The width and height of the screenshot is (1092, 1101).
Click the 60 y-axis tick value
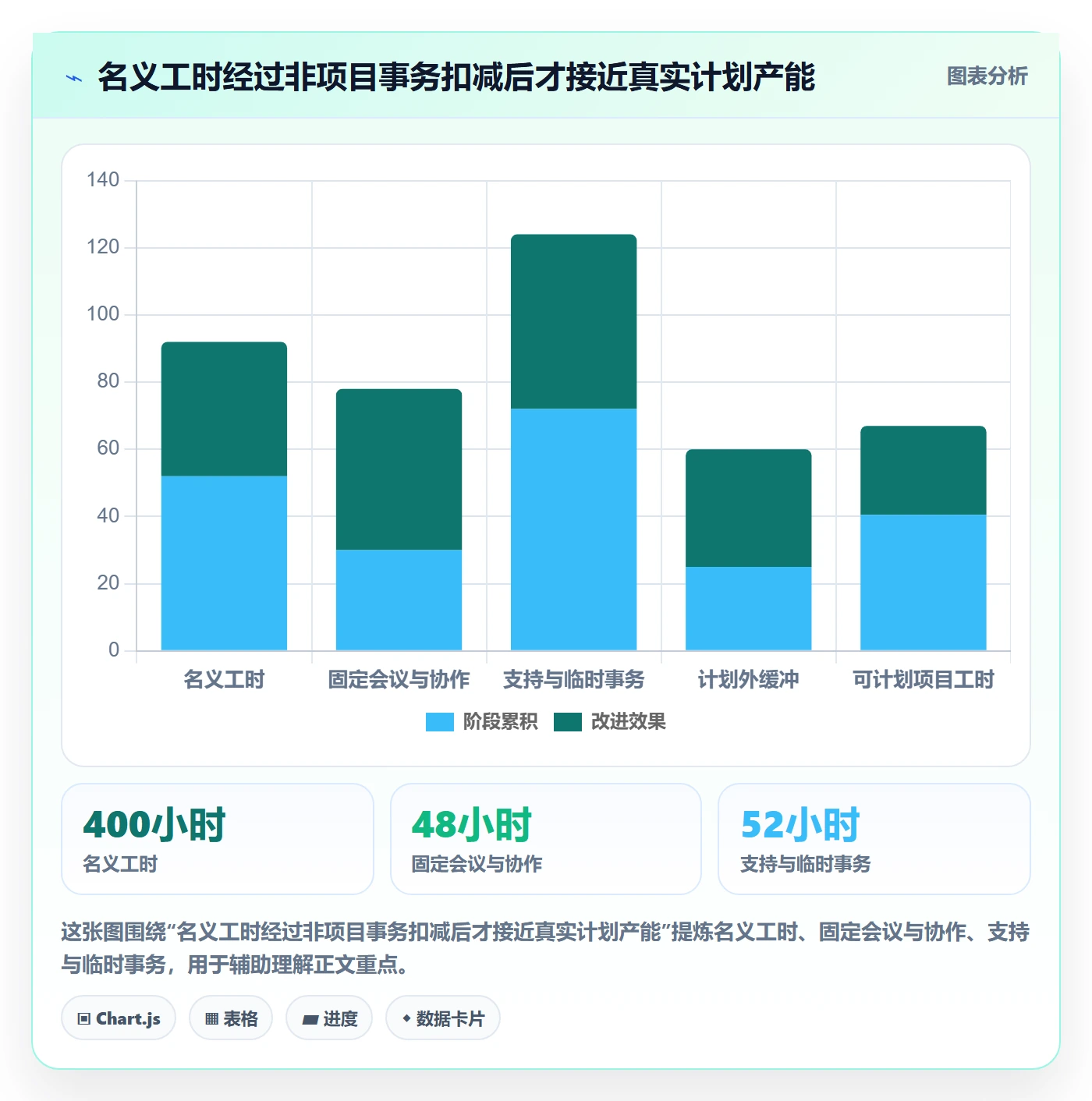108,448
